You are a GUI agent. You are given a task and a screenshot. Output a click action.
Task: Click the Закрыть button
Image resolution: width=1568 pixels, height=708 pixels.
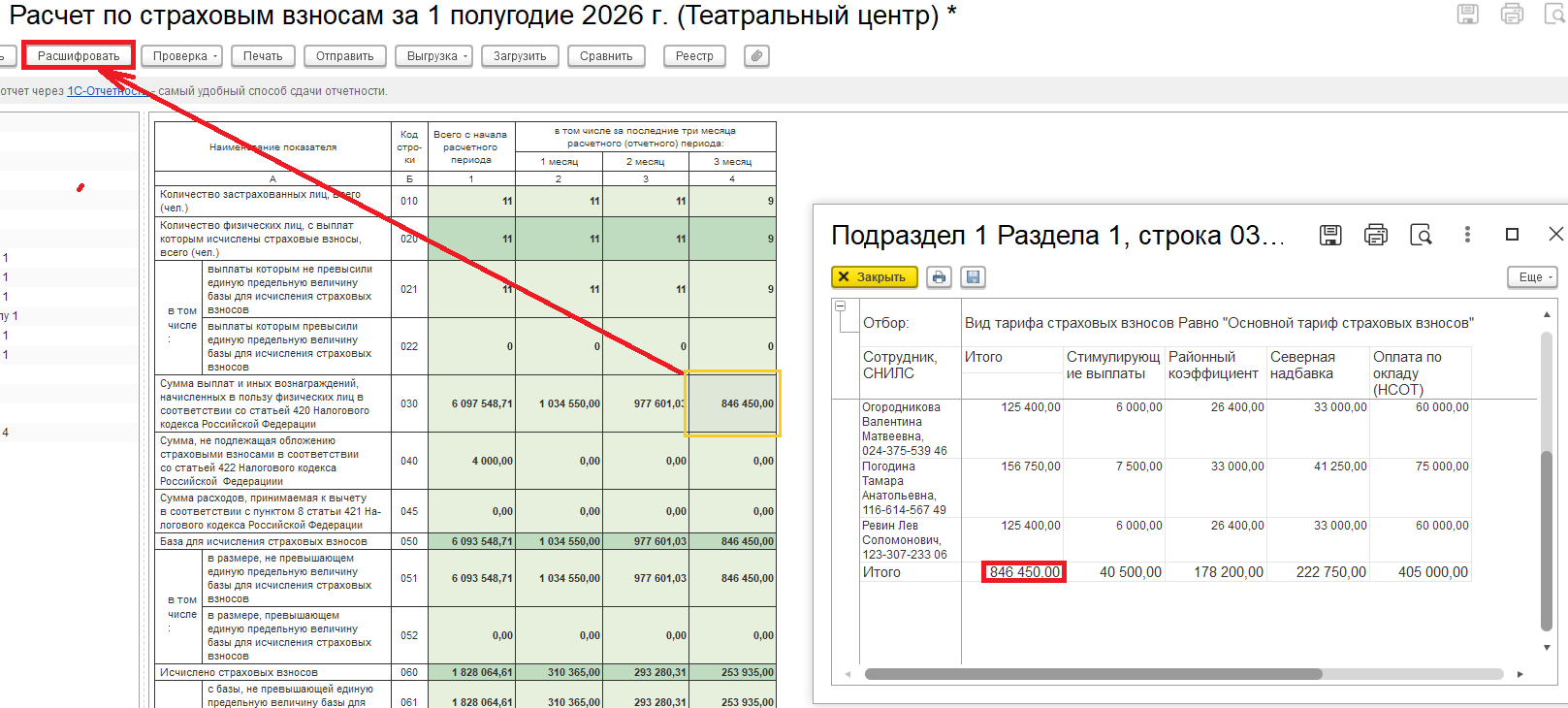(x=875, y=277)
